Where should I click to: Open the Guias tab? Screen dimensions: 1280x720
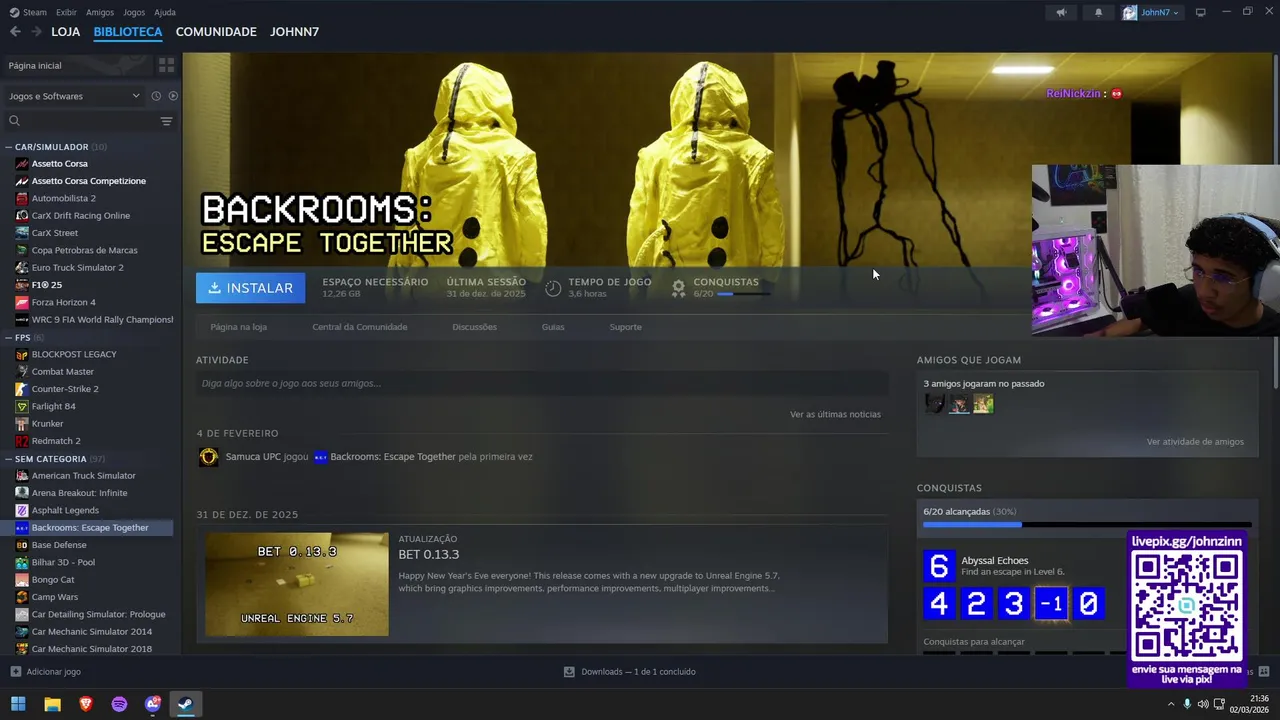tap(553, 327)
